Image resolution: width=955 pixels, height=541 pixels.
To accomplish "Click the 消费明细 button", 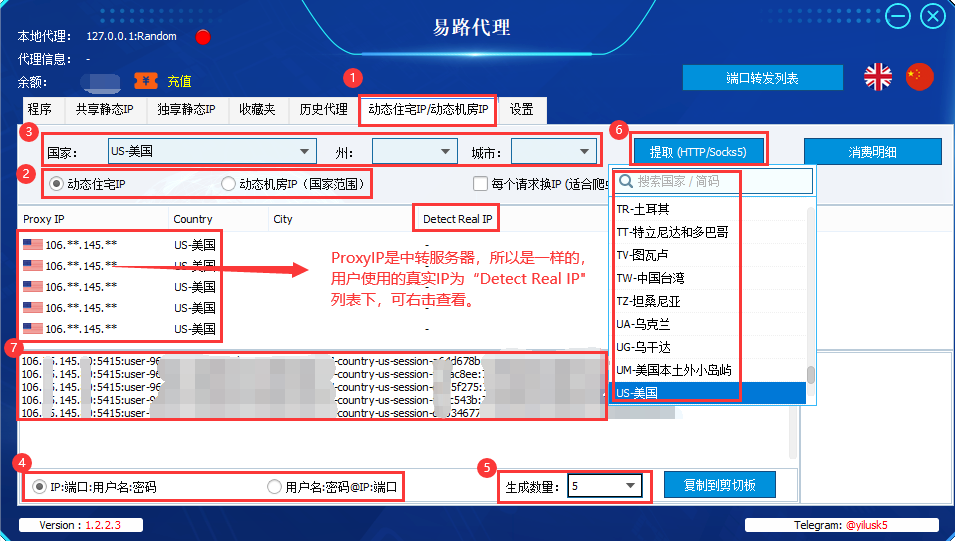I will (x=872, y=152).
